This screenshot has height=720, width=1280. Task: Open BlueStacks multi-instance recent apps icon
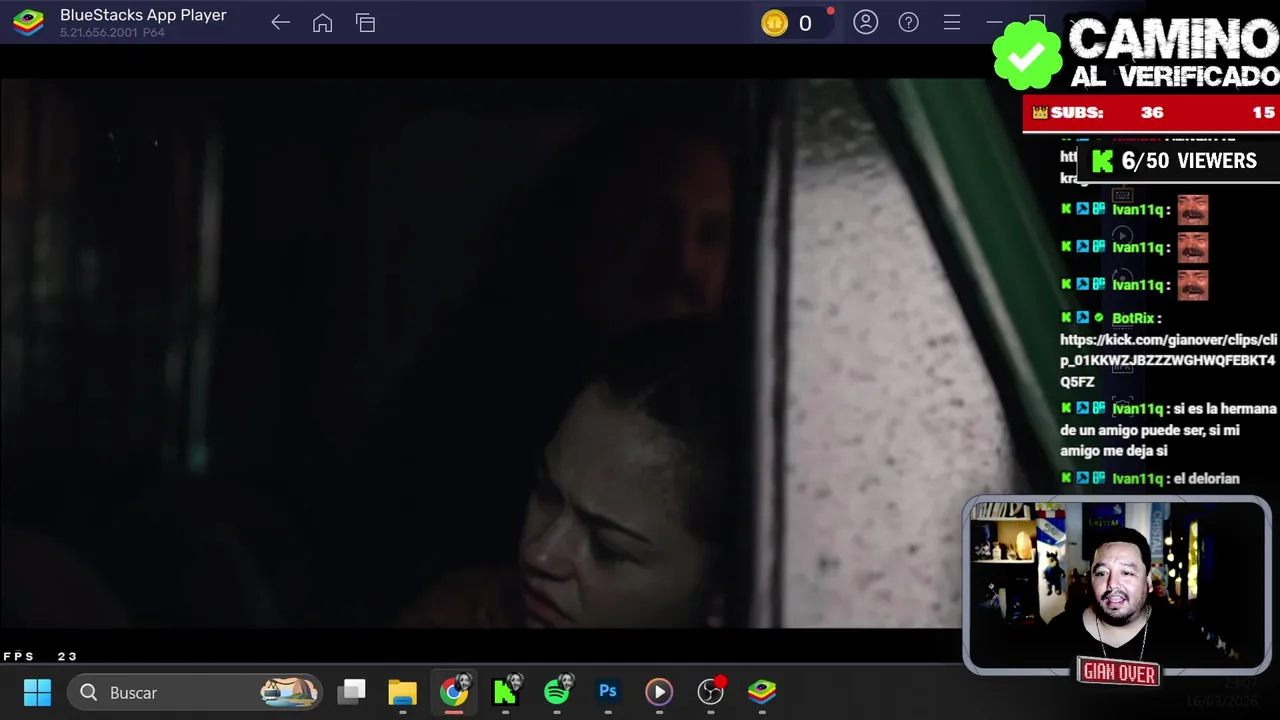(x=365, y=23)
